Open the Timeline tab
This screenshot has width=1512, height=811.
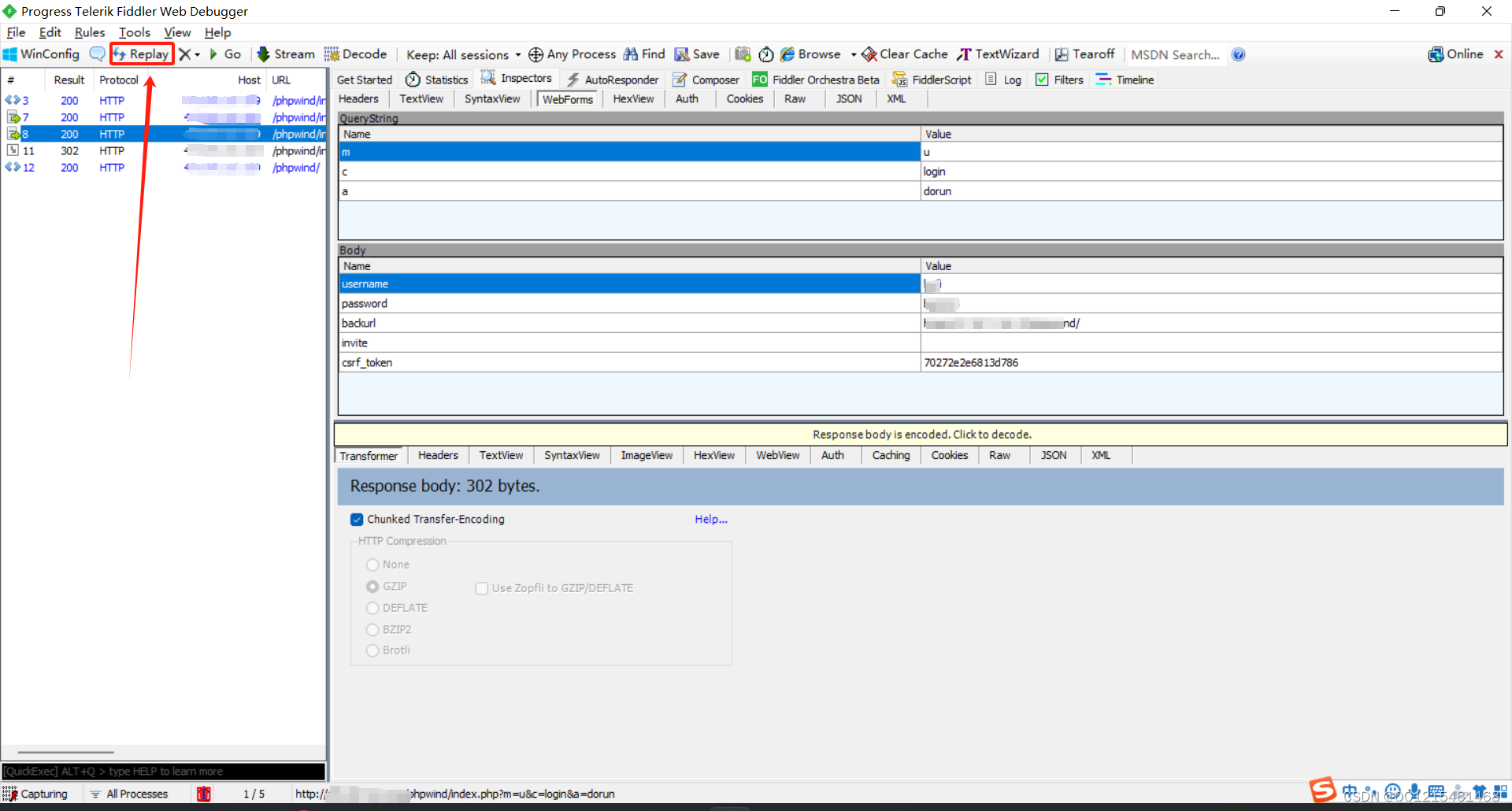(1125, 80)
